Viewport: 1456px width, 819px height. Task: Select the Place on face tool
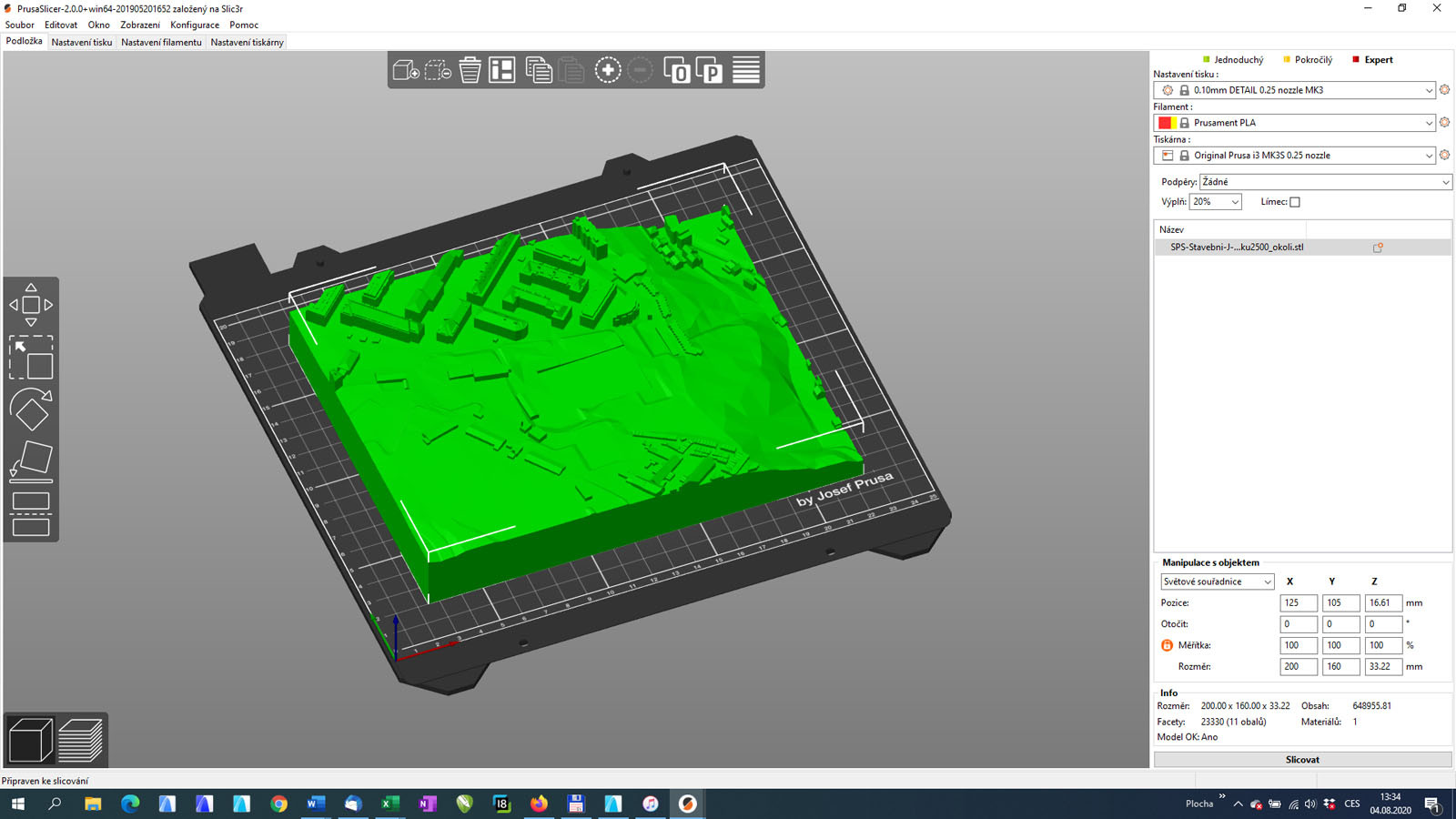[x=31, y=461]
